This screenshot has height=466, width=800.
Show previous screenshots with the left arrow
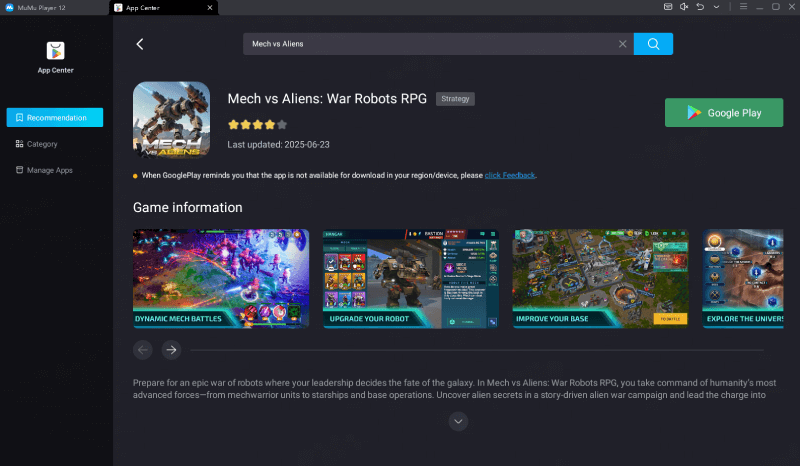(143, 350)
